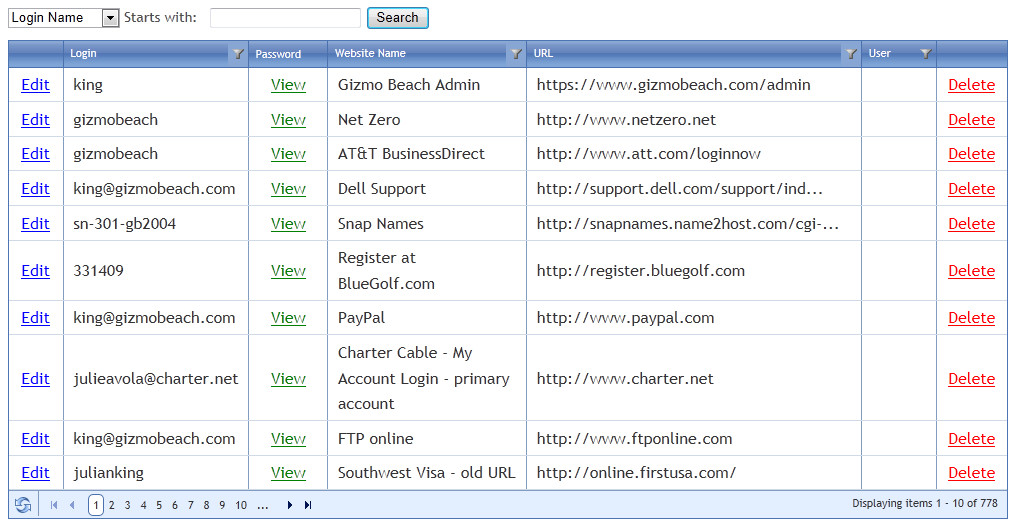View password for Gizmo Beach Admin

(x=288, y=85)
